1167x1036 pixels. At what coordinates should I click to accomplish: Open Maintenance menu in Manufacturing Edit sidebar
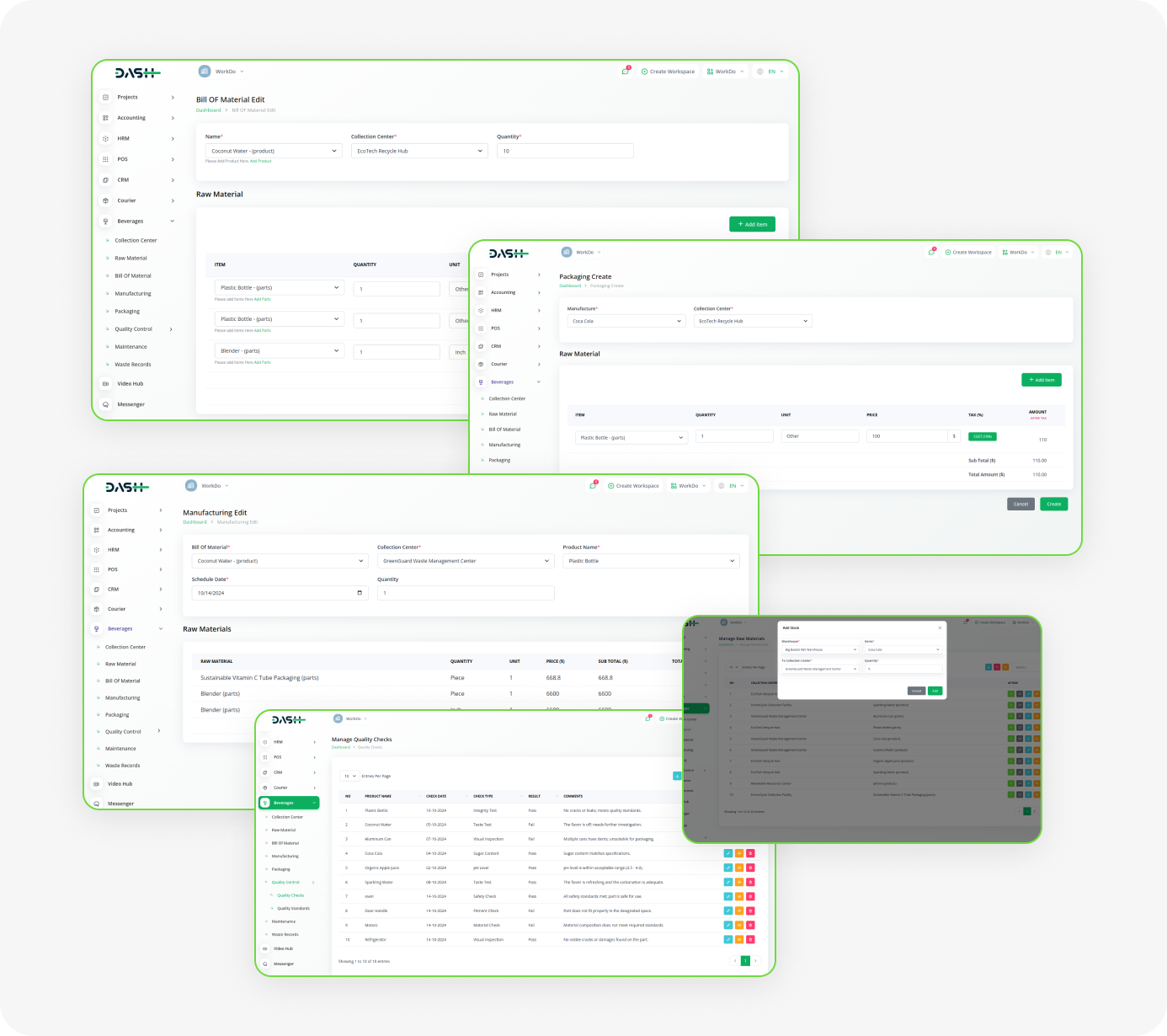pyautogui.click(x=120, y=749)
